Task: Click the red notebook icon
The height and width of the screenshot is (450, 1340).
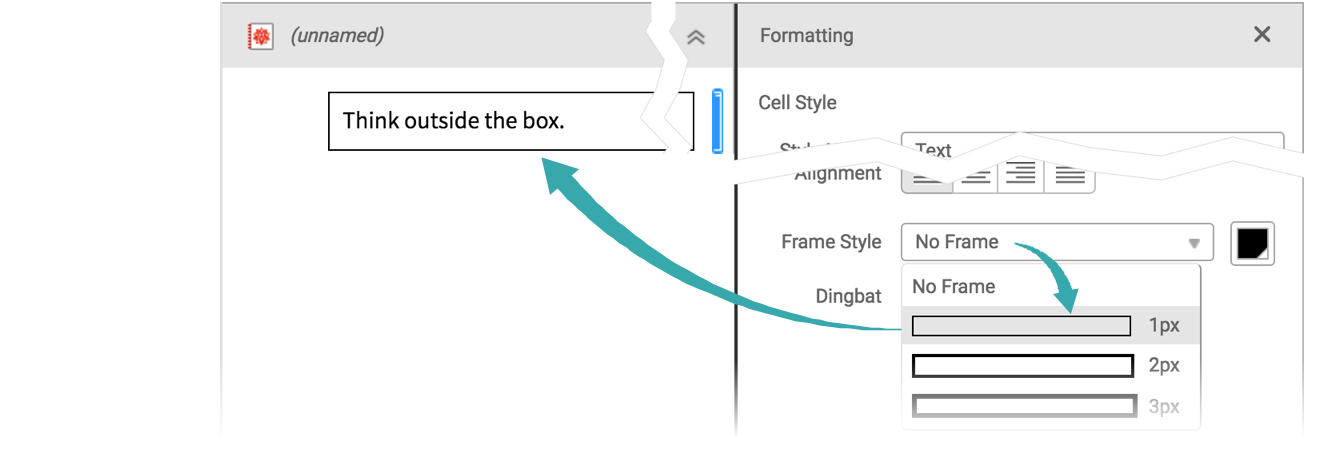Action: (x=260, y=36)
